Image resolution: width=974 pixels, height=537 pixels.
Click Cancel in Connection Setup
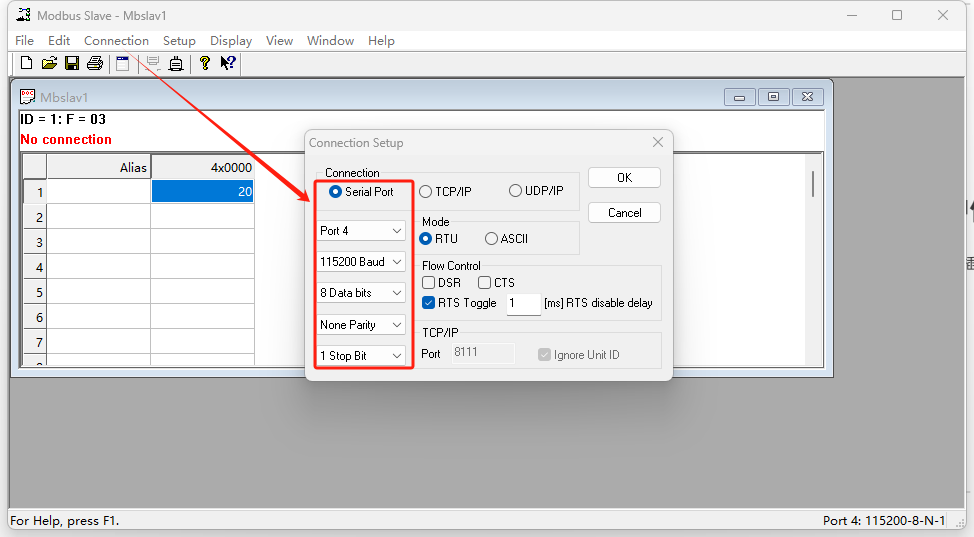click(x=624, y=213)
